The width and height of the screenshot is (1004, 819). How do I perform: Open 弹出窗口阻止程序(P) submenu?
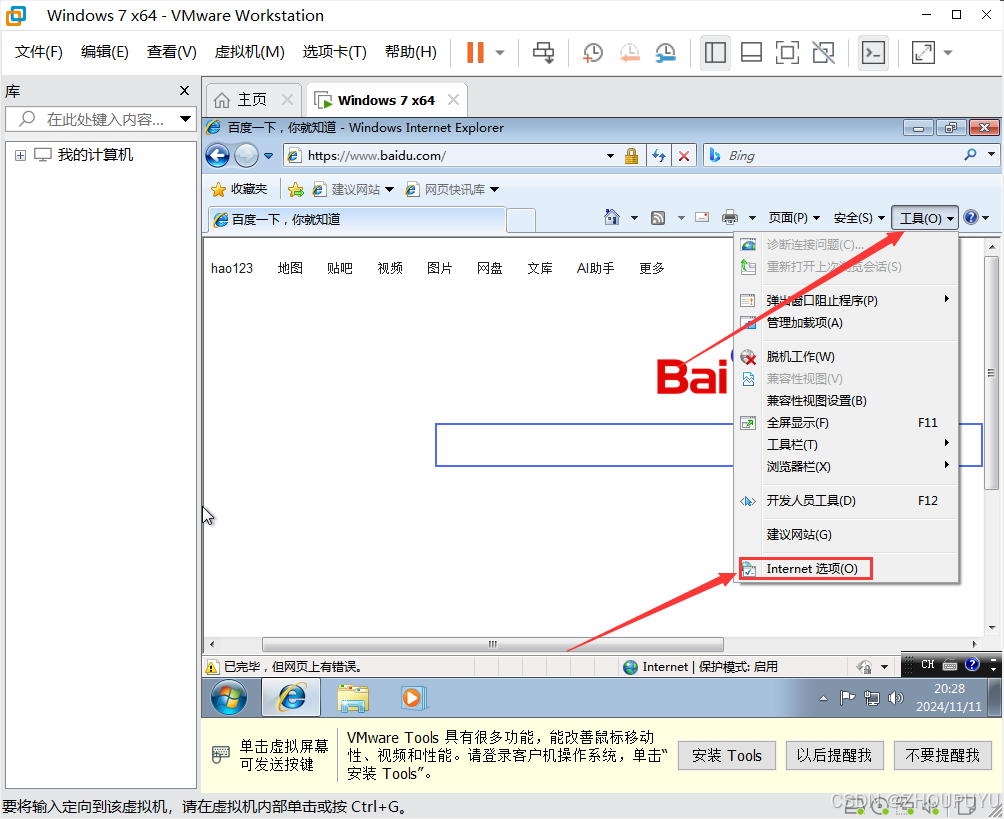coord(845,300)
